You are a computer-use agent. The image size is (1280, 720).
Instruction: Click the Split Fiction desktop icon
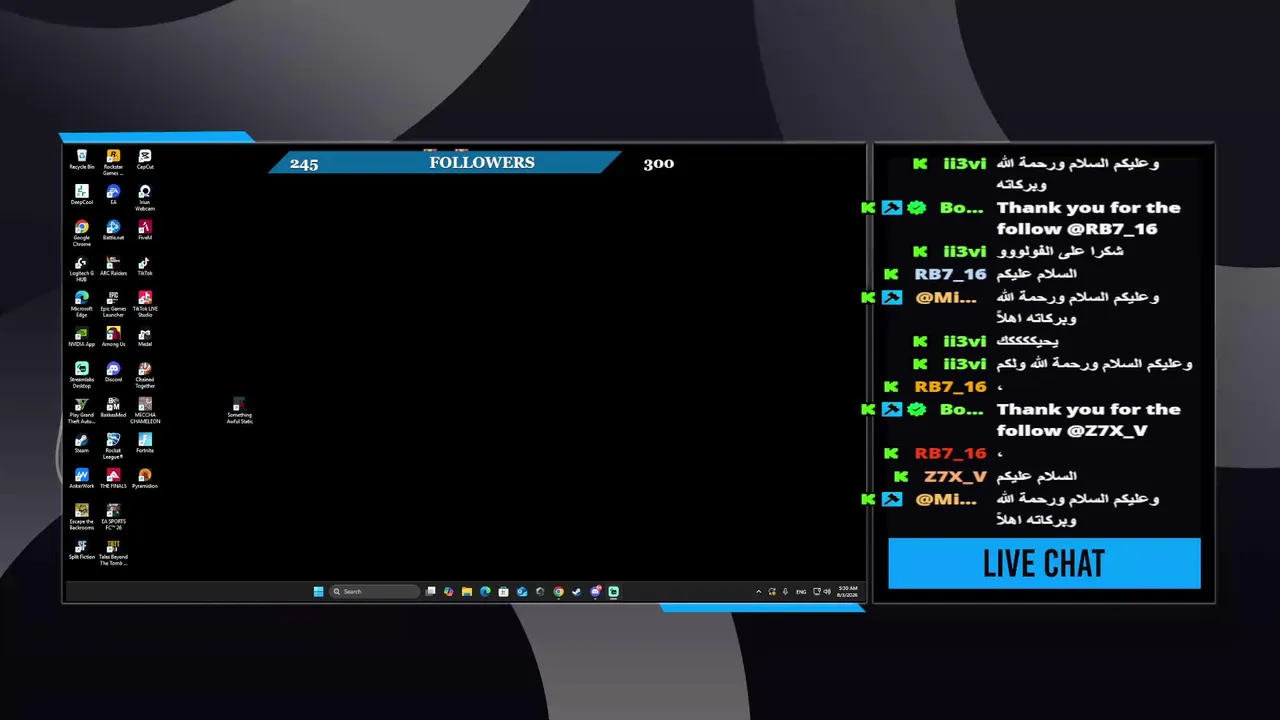pos(82,549)
